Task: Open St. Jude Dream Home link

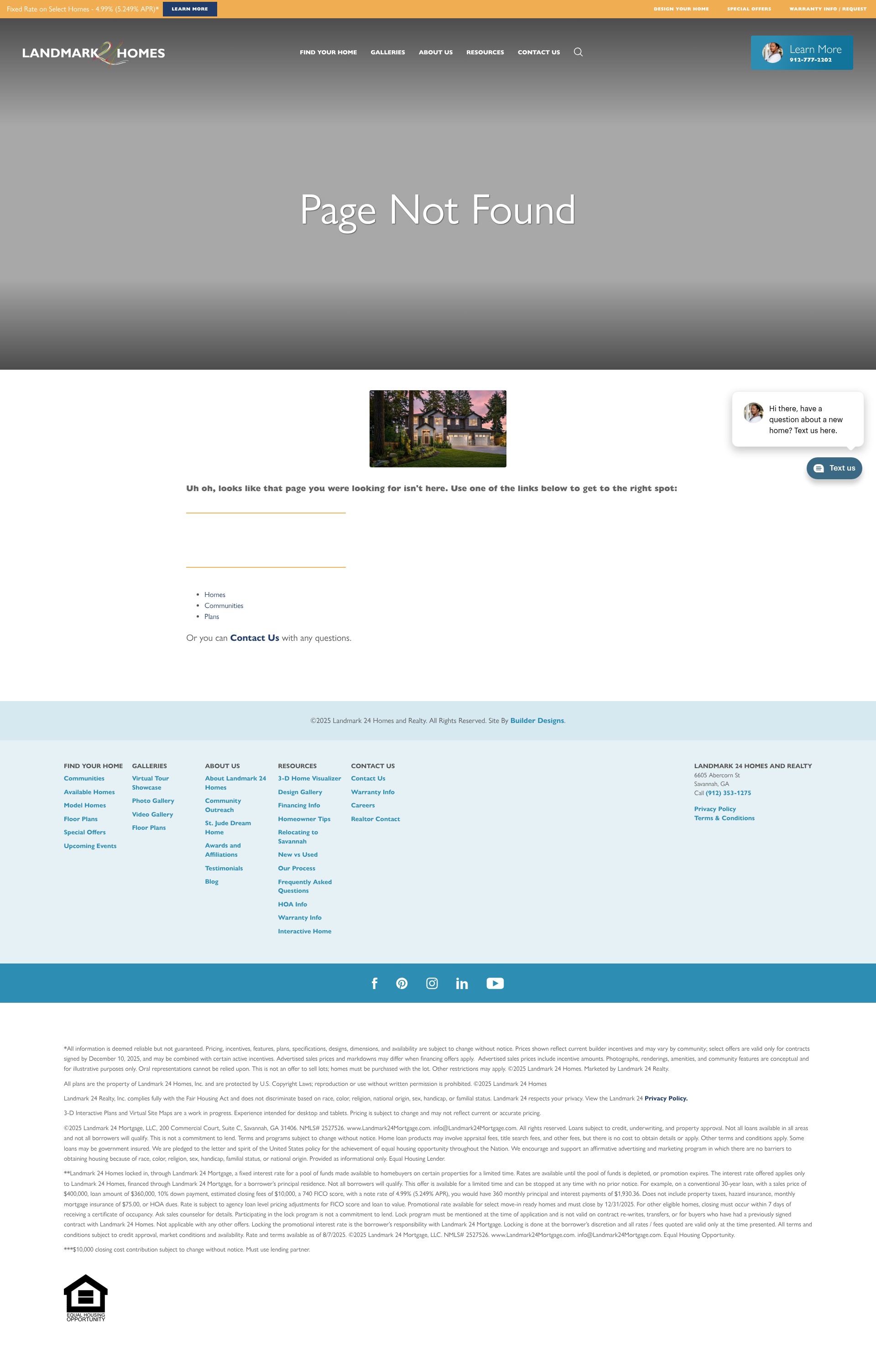Action: [x=228, y=828]
